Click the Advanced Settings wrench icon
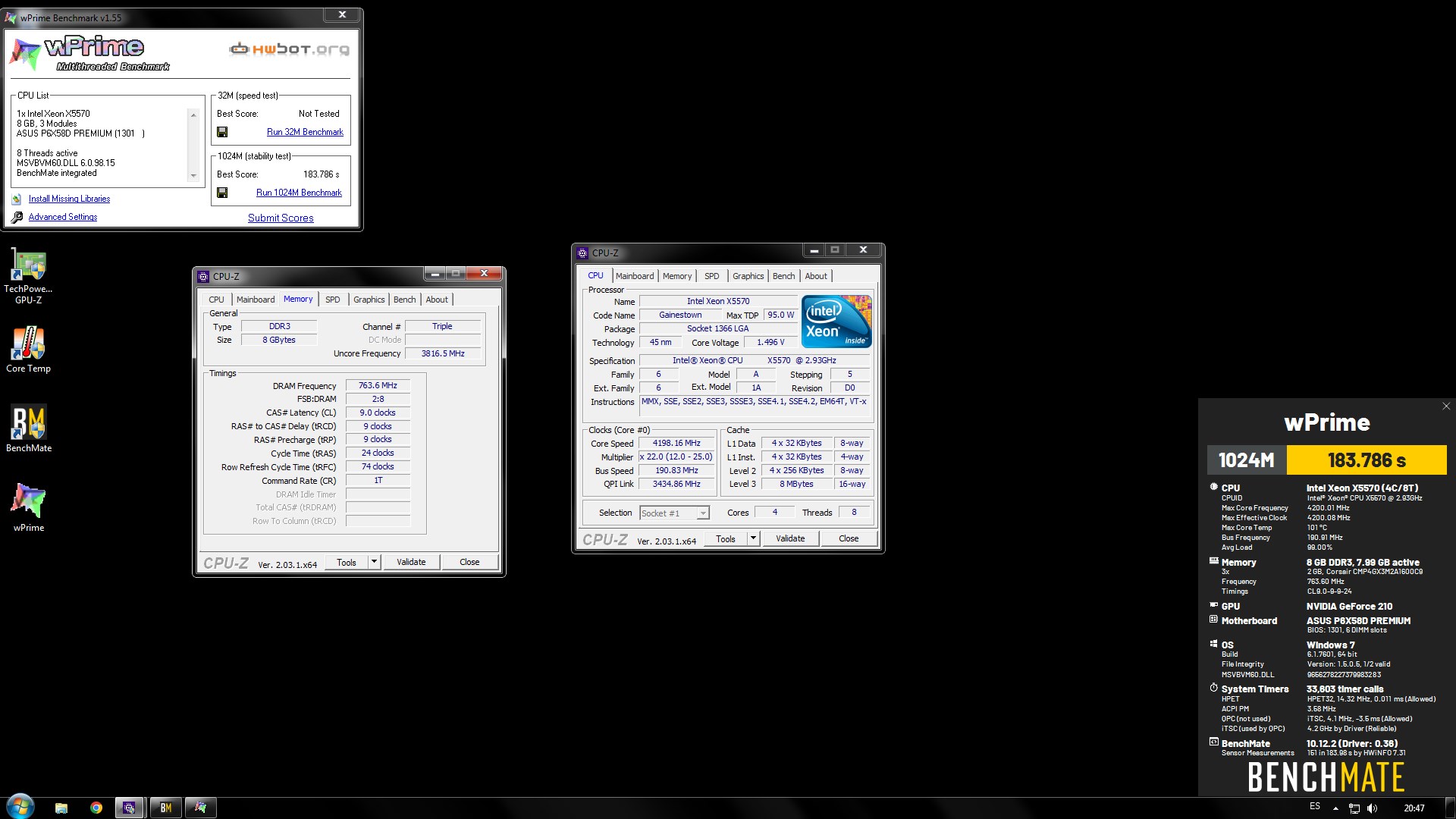 click(17, 218)
